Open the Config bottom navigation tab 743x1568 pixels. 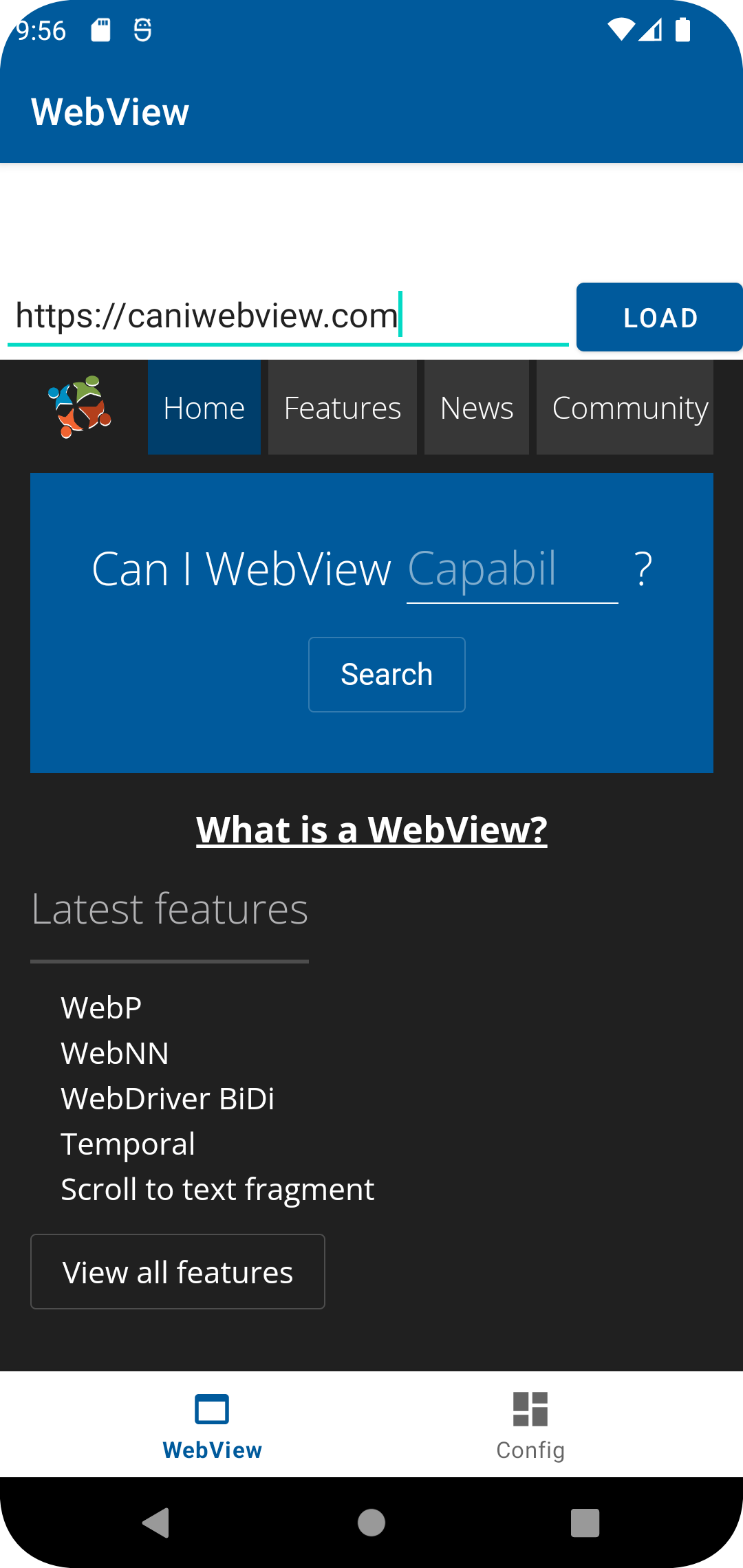point(530,1425)
